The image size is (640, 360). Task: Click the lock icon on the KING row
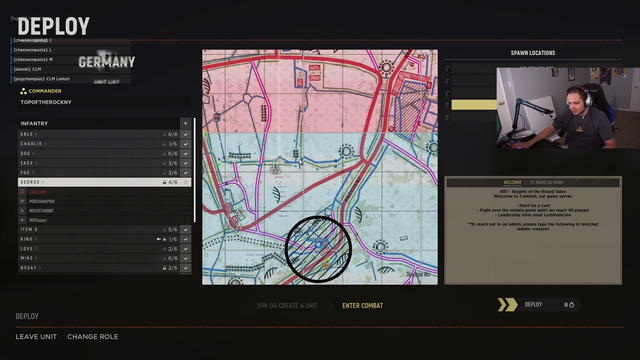(164, 239)
